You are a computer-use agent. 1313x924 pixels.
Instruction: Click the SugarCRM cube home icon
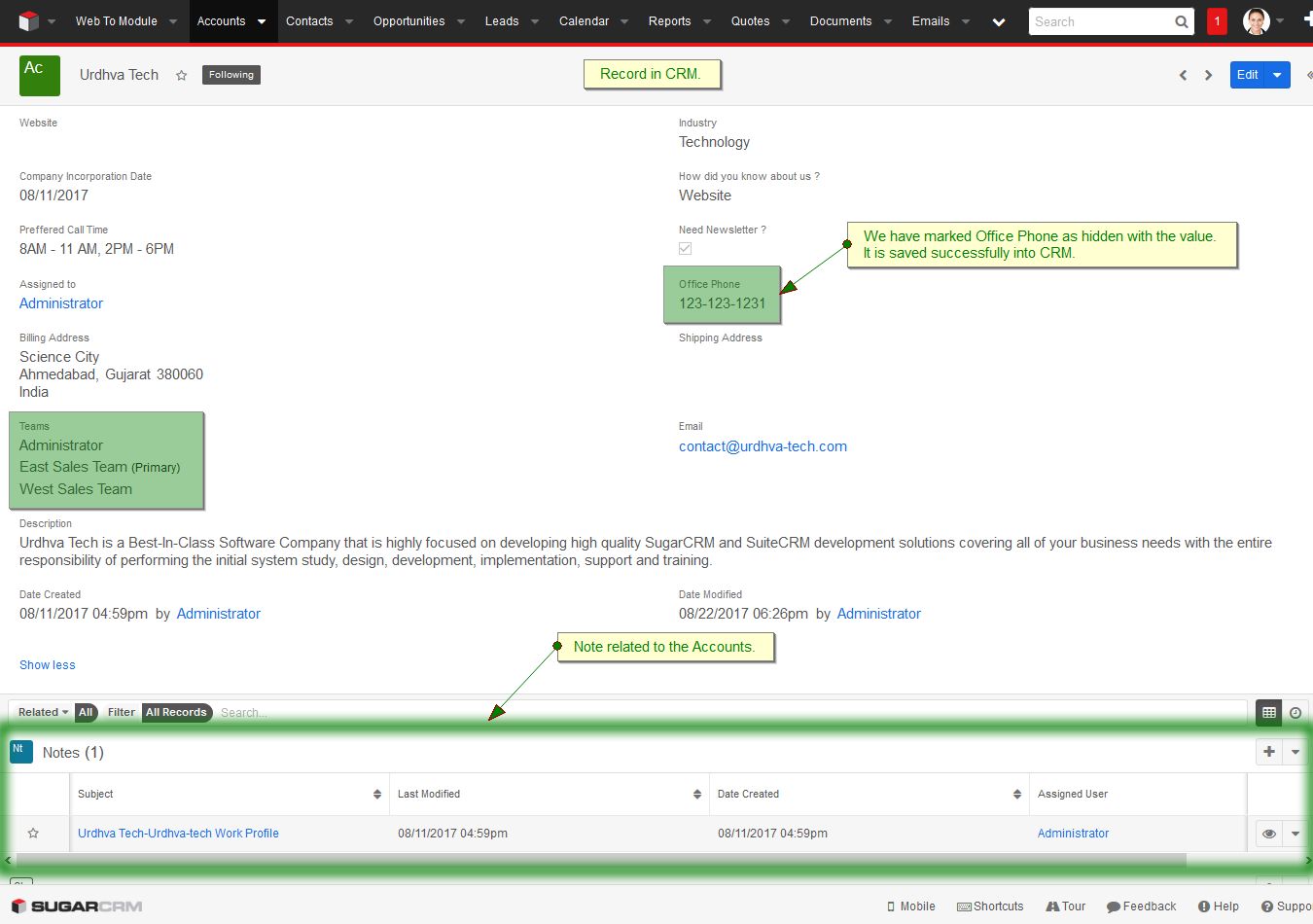pos(29,20)
